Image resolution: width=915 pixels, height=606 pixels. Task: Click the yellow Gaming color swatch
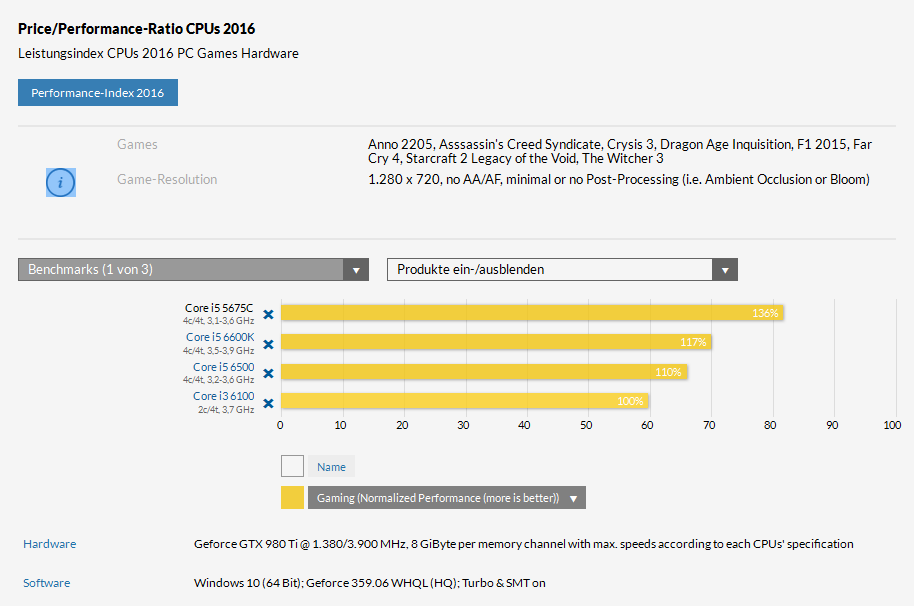click(x=292, y=498)
